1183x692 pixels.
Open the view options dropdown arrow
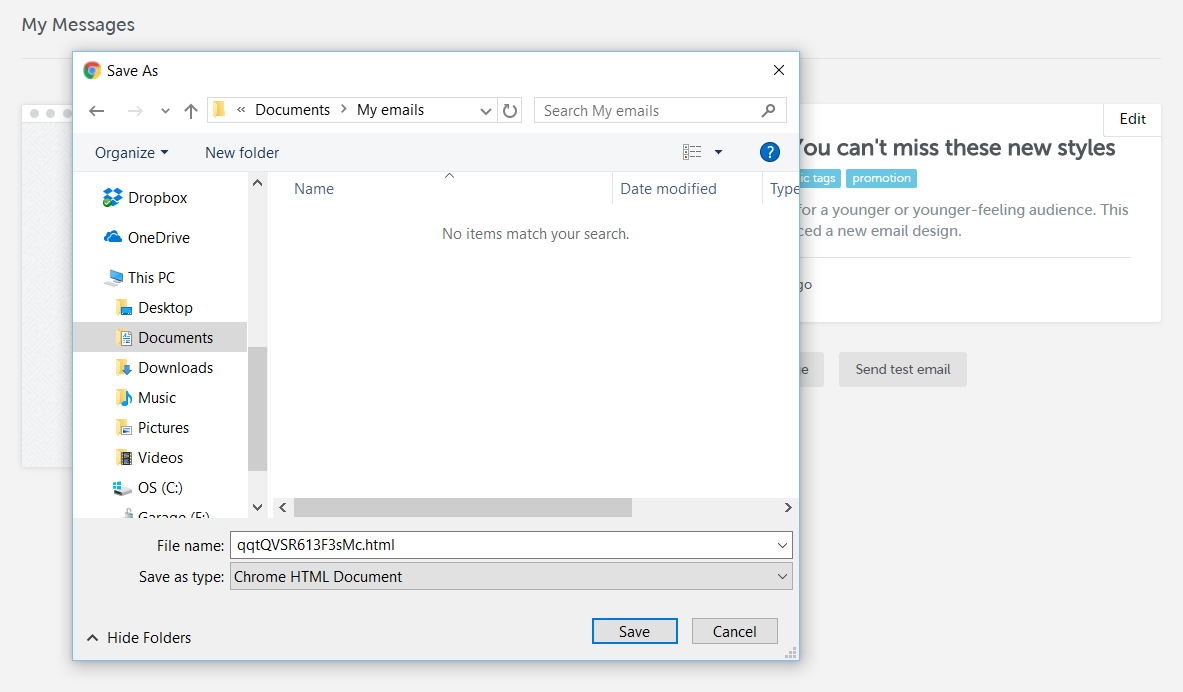pos(718,152)
